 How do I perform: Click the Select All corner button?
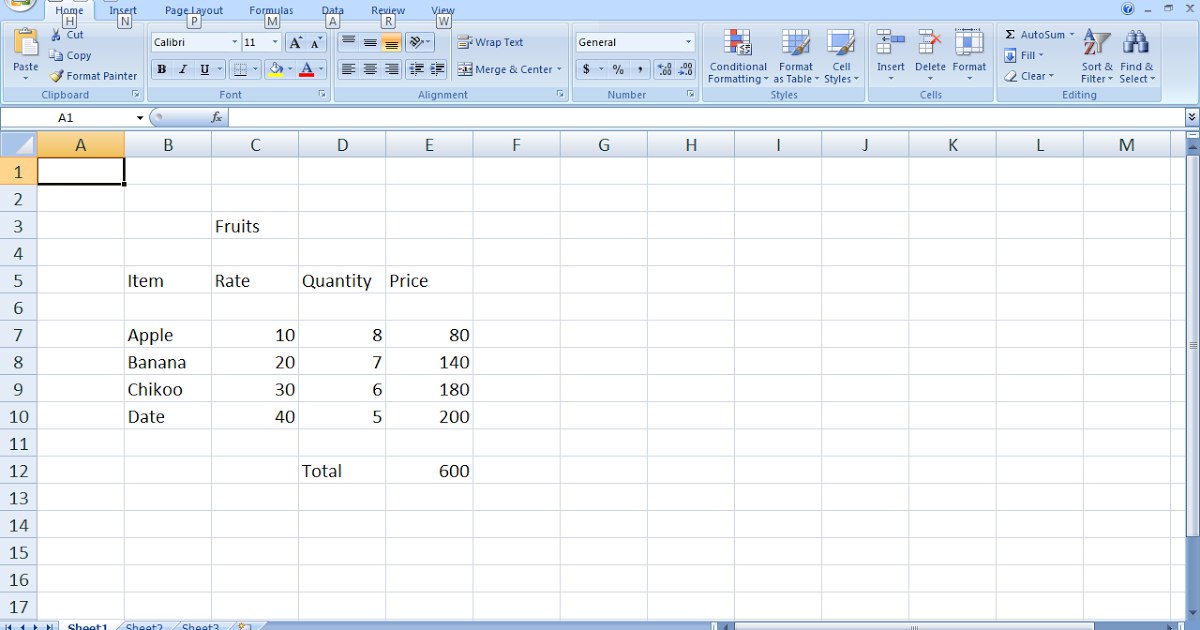pos(18,145)
